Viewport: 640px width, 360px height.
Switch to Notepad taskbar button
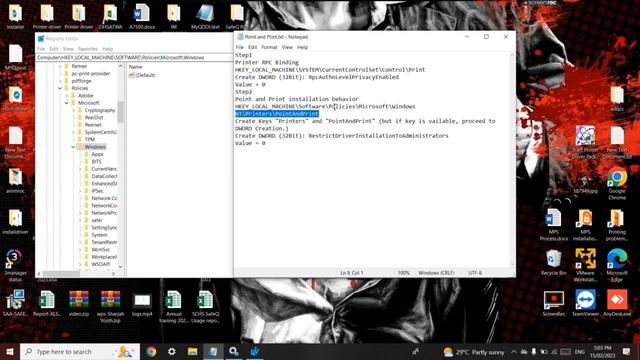213,351
